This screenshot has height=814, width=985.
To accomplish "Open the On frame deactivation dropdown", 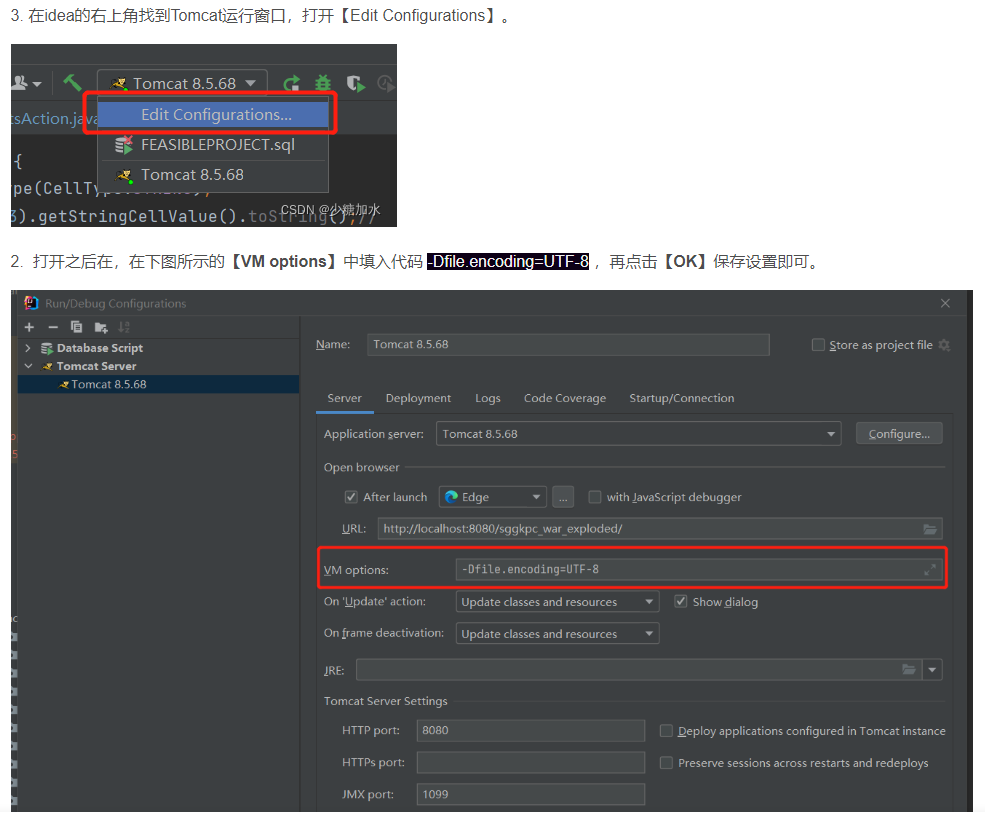I will pyautogui.click(x=557, y=634).
